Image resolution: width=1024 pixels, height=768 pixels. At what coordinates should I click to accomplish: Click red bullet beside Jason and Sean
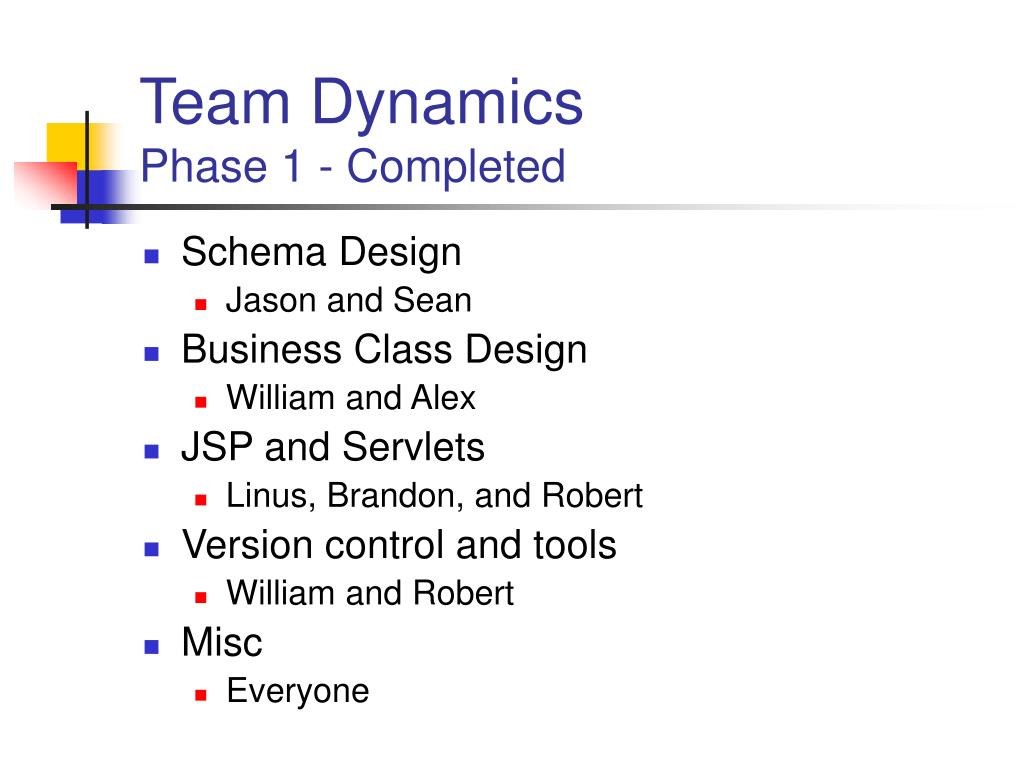click(200, 304)
